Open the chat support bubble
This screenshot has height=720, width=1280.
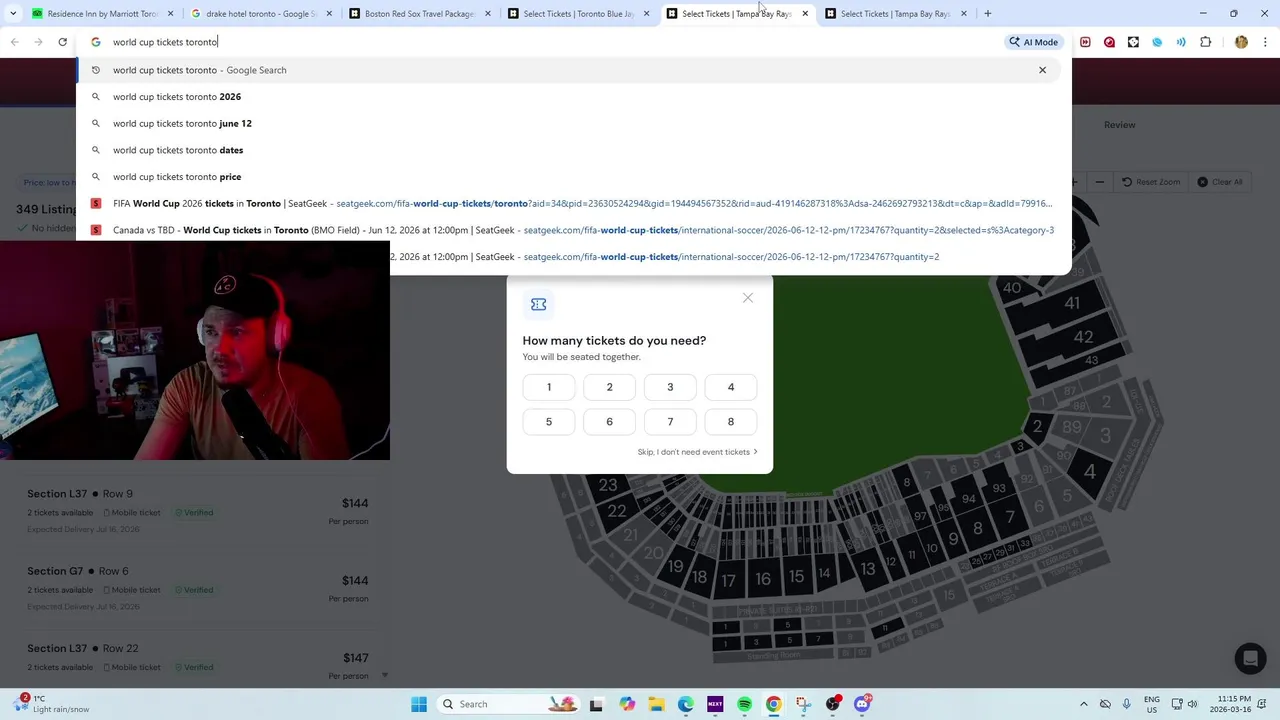[1250, 658]
